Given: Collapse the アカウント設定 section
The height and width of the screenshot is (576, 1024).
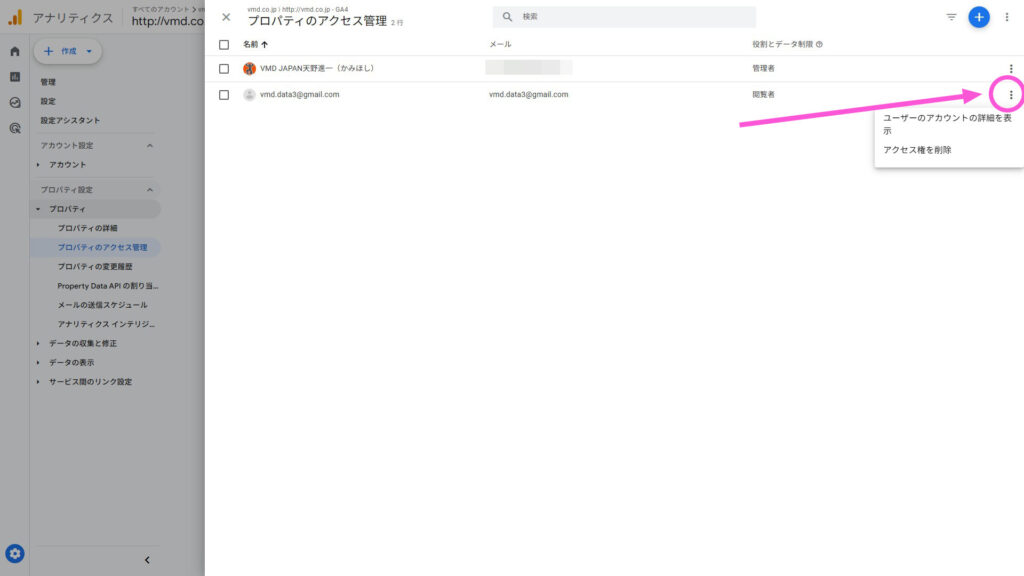Looking at the screenshot, I should click(152, 145).
